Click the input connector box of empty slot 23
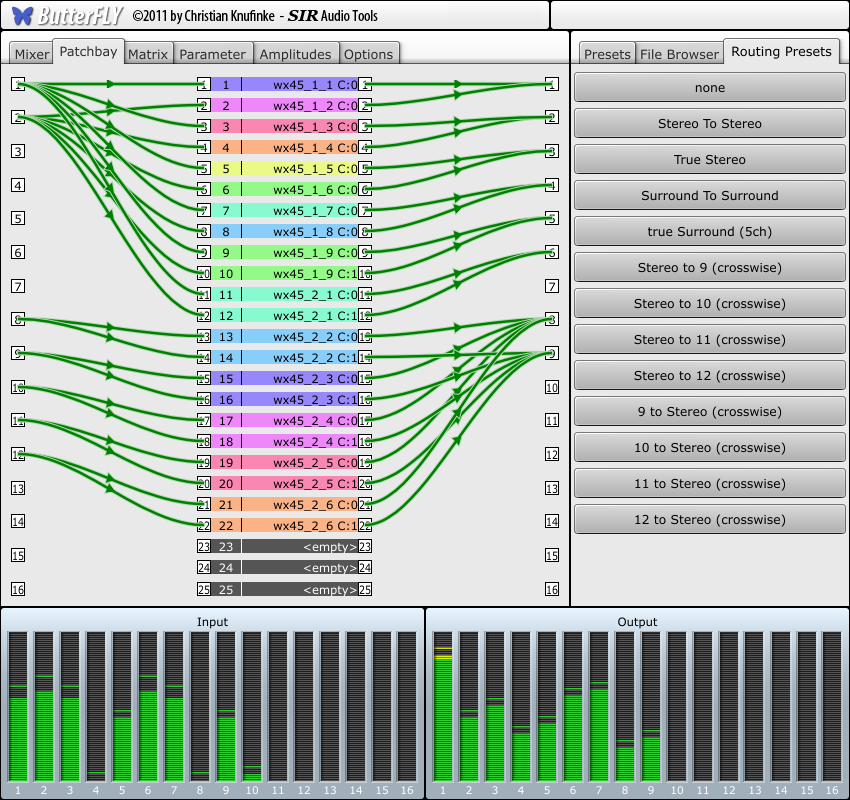 click(x=204, y=546)
